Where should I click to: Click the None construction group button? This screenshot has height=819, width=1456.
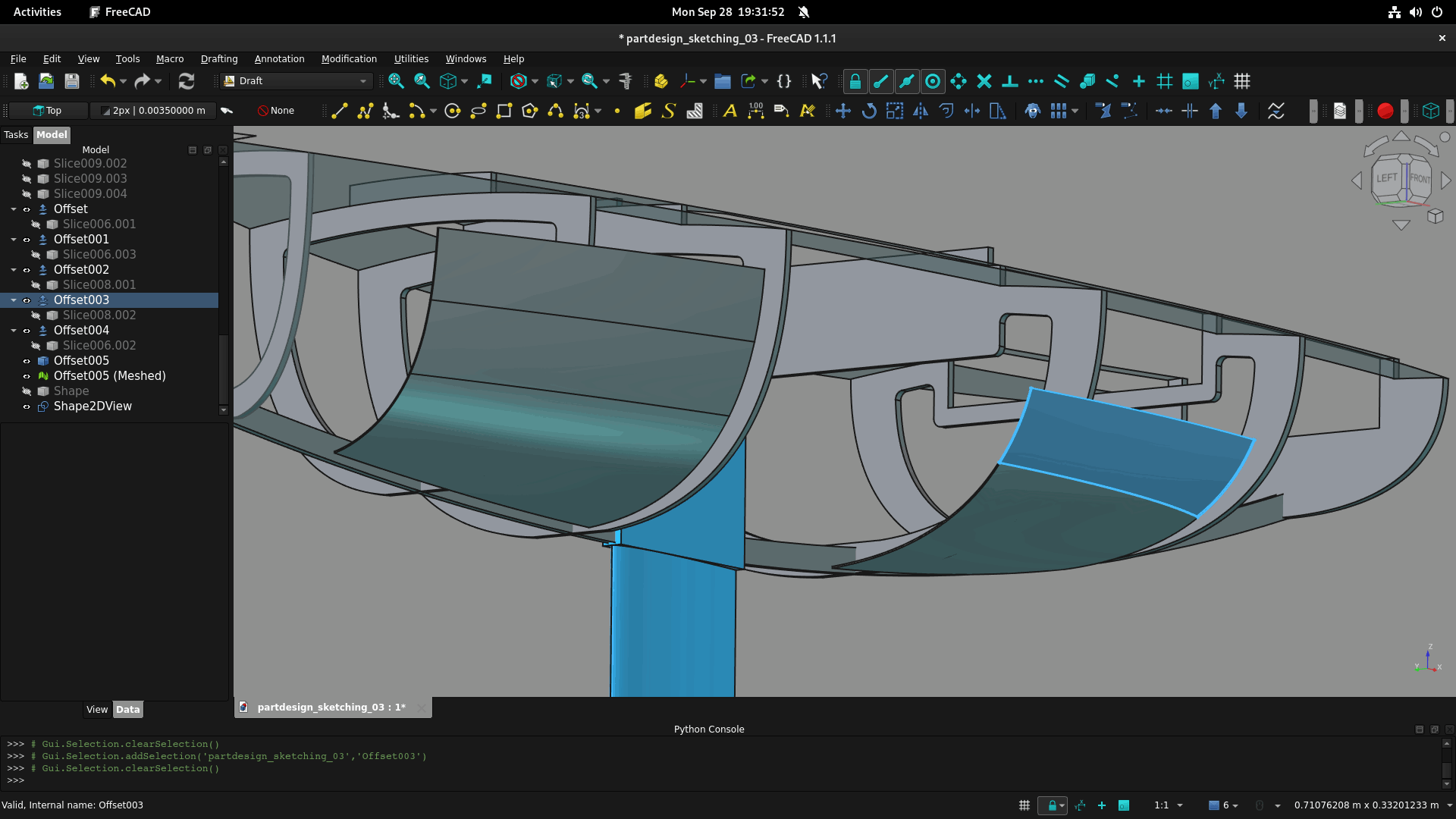point(276,111)
